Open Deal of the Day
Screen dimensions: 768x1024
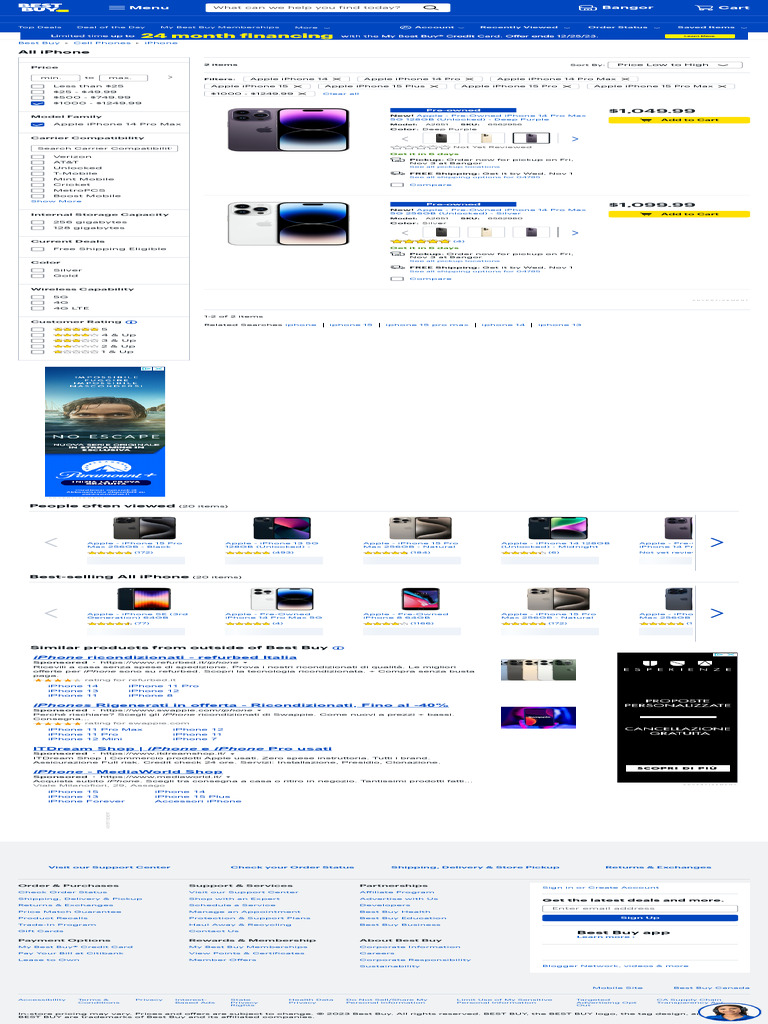point(111,27)
